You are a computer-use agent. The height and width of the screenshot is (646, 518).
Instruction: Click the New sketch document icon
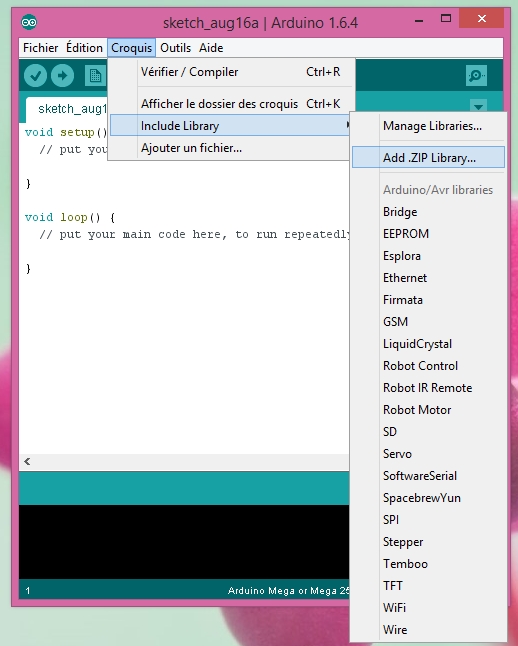point(95,76)
